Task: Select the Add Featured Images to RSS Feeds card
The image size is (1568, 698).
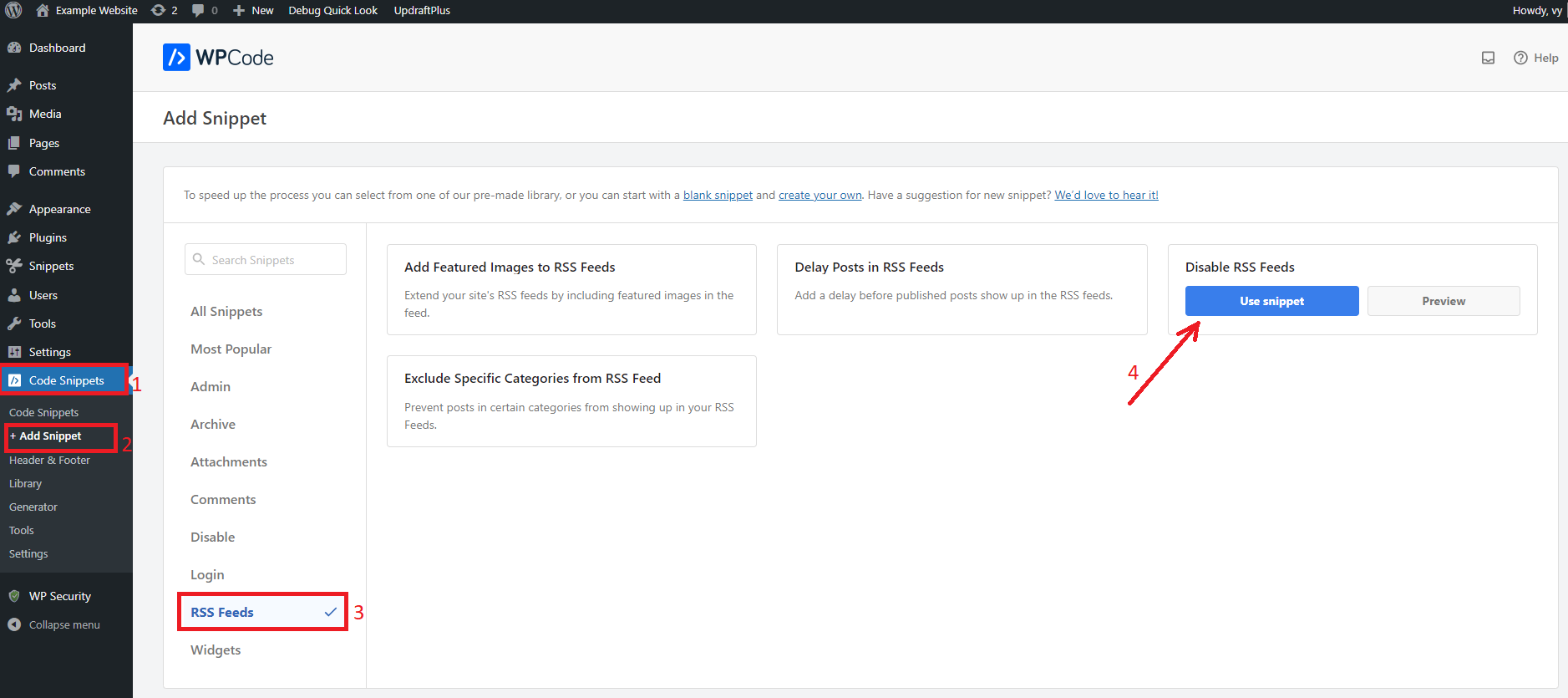Action: 571,289
